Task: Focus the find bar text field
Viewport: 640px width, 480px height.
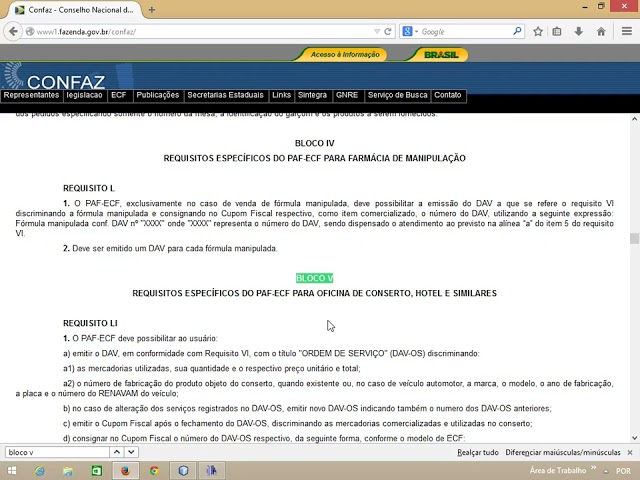Action: pyautogui.click(x=57, y=452)
